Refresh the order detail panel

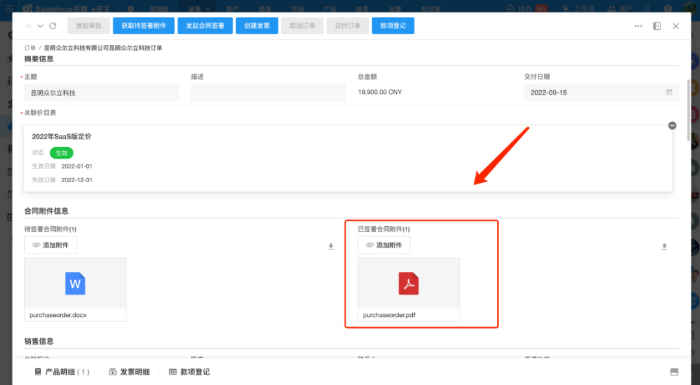(53, 26)
